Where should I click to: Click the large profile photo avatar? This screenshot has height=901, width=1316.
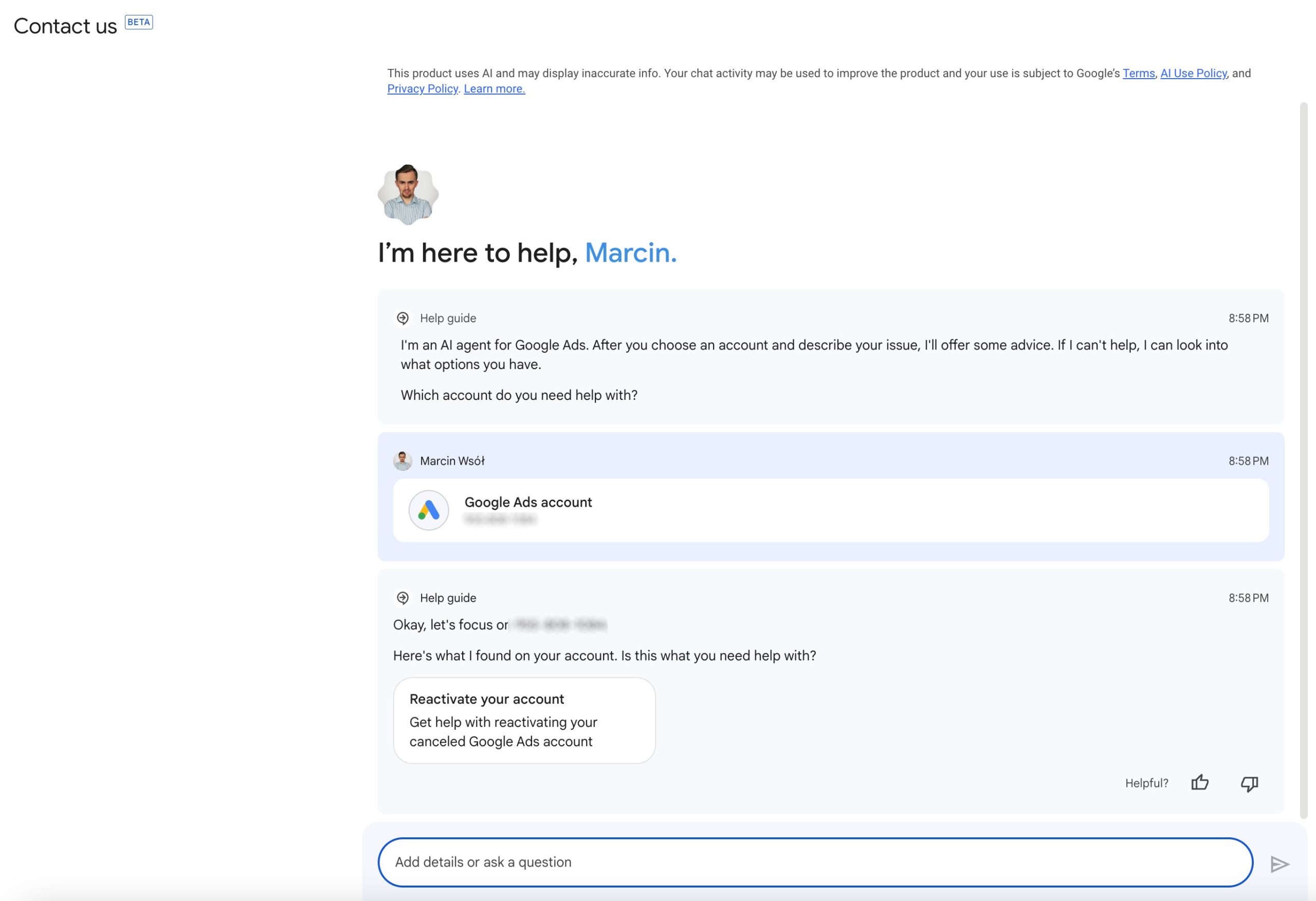click(x=408, y=194)
